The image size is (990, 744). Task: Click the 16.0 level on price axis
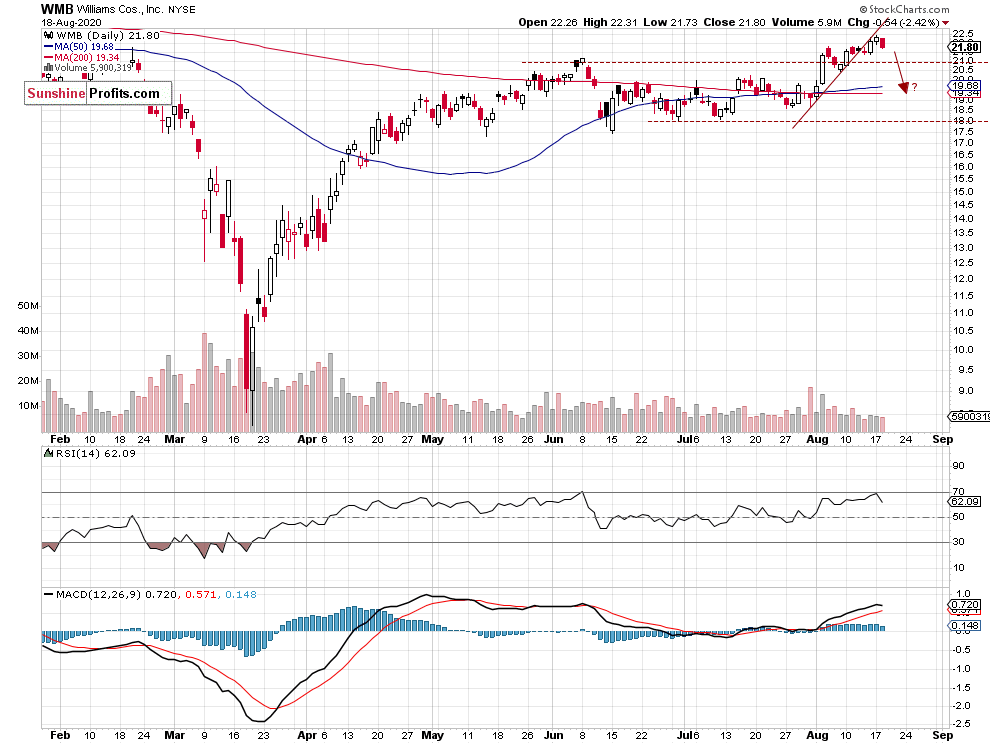pos(963,167)
